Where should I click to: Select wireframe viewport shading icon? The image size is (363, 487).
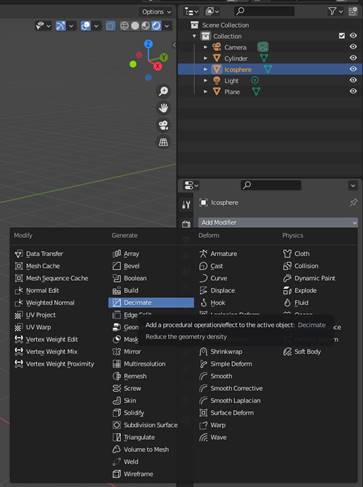tap(125, 26)
